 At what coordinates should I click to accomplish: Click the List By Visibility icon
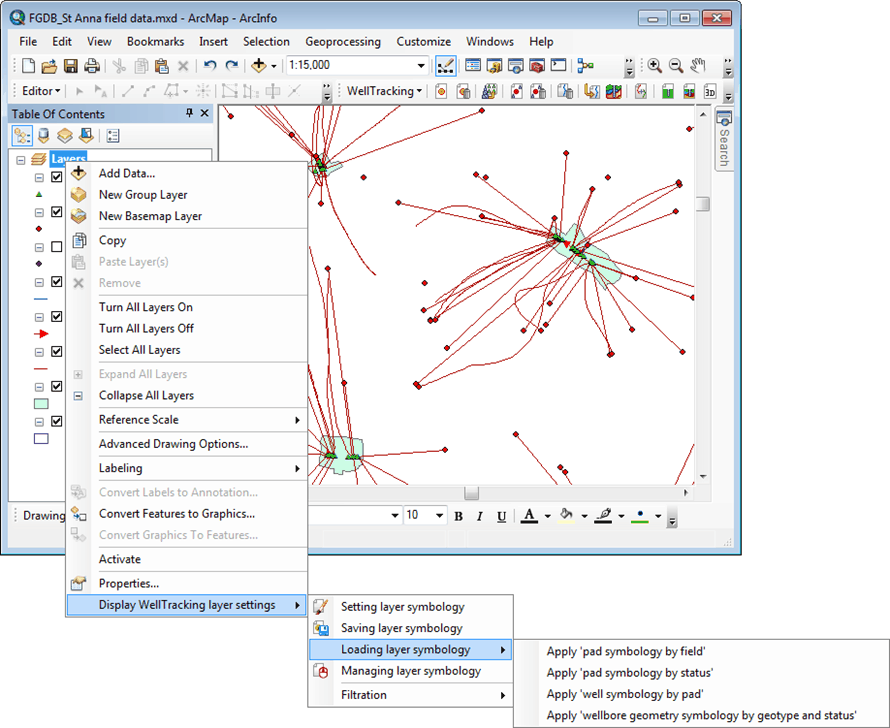point(65,136)
